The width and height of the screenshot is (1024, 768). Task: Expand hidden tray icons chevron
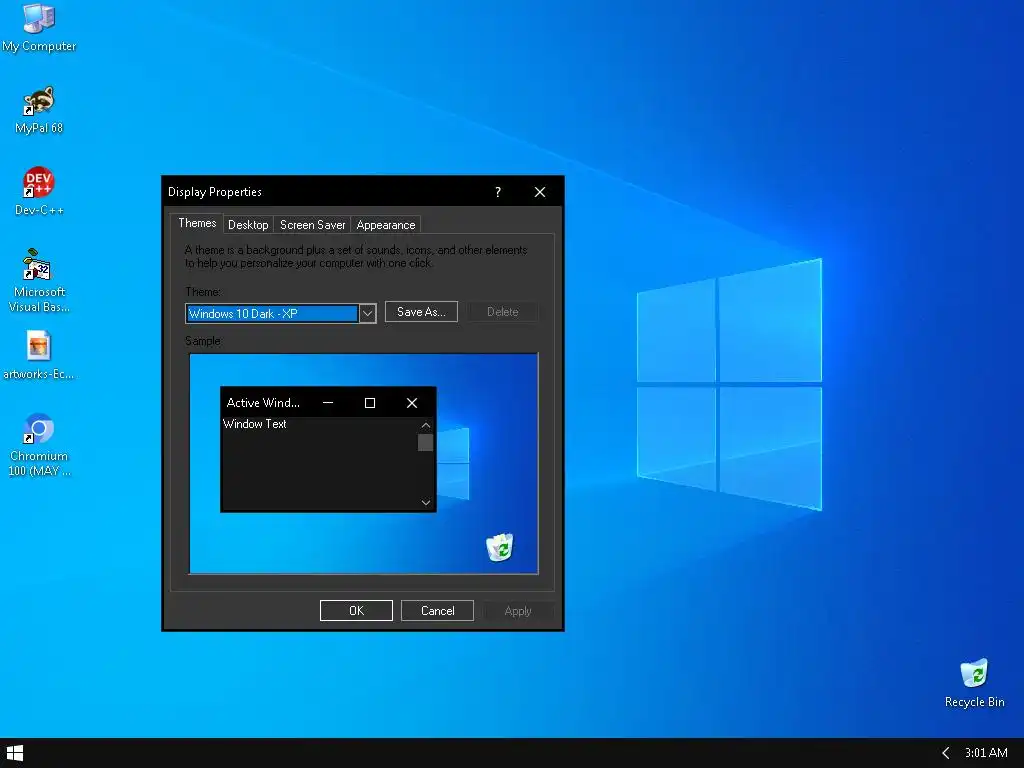[945, 753]
